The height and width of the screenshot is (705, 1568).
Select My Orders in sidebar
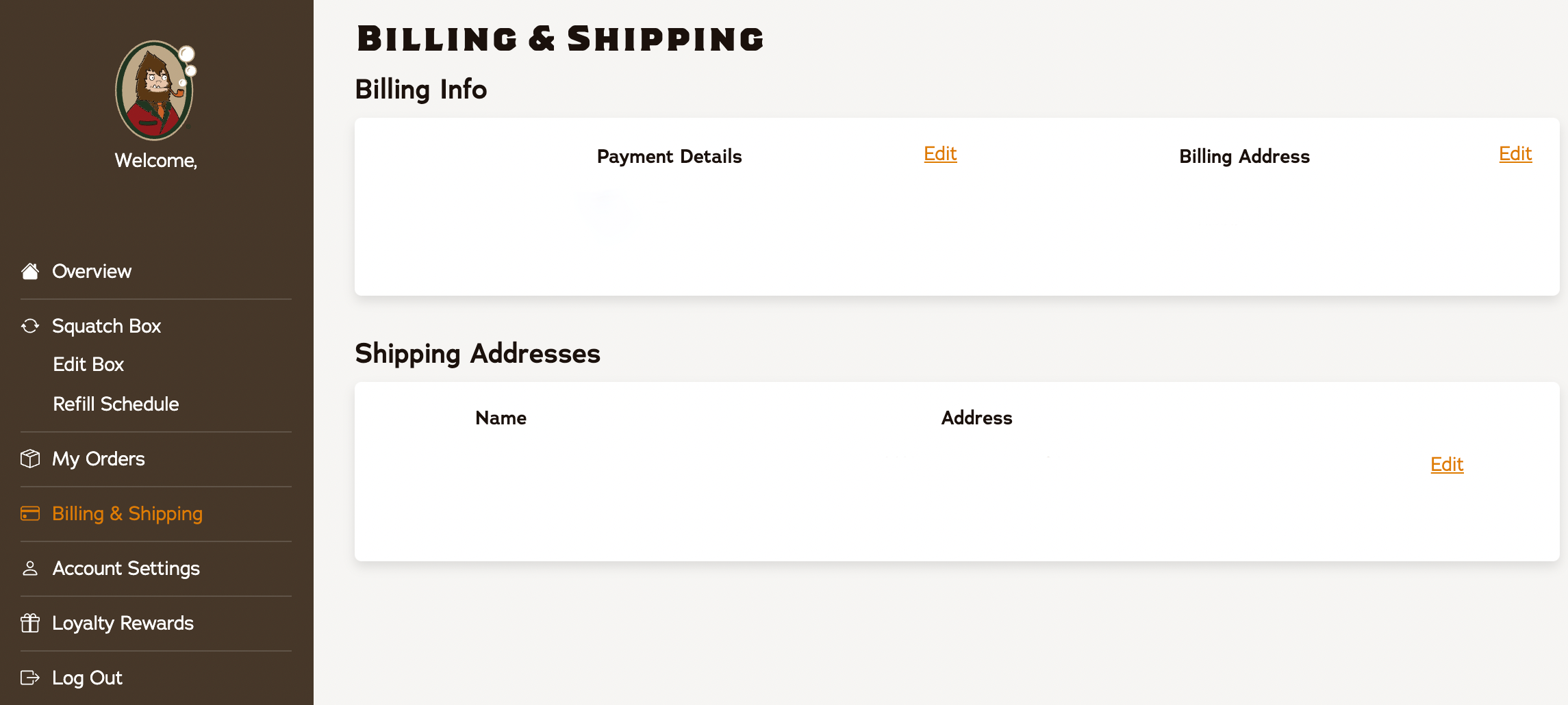click(99, 459)
